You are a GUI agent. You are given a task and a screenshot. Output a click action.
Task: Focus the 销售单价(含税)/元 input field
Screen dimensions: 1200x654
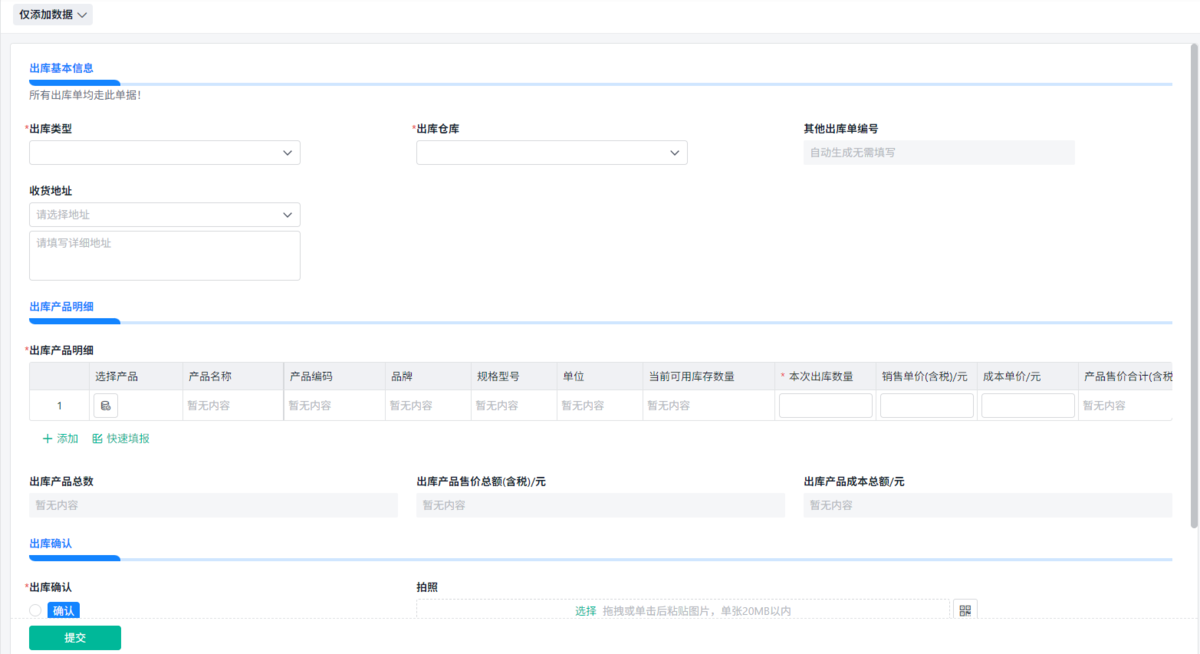coord(926,405)
